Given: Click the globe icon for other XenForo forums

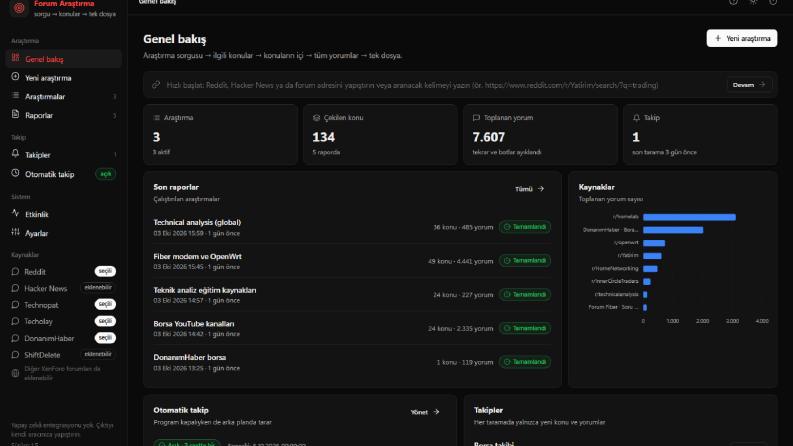Looking at the screenshot, I should coord(15,373).
